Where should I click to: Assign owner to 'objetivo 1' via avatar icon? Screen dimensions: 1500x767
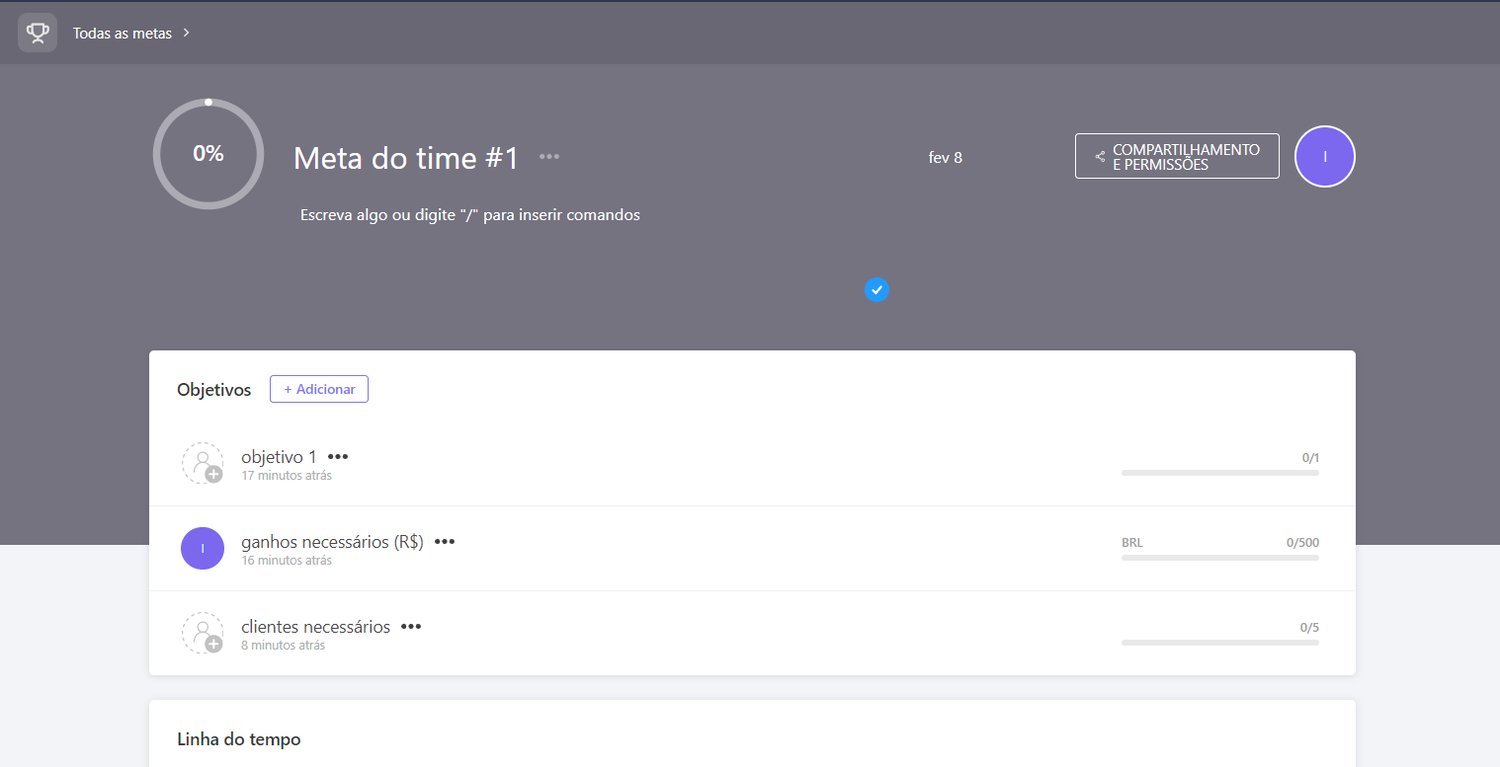pyautogui.click(x=203, y=464)
